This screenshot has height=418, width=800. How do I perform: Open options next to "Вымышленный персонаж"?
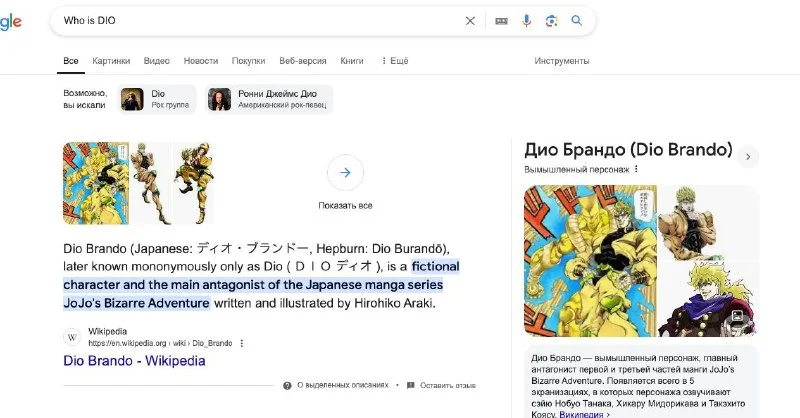pos(636,170)
